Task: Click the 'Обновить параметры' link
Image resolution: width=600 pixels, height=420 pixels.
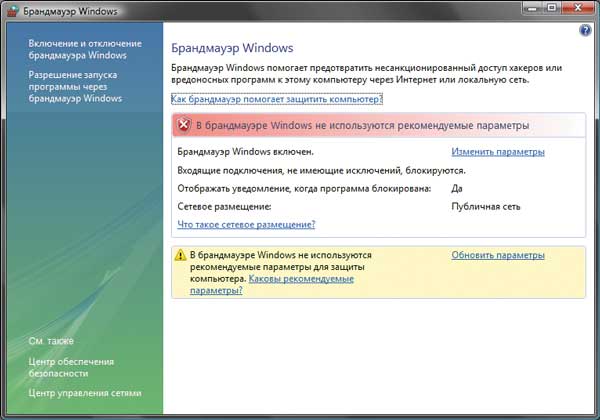Action: coord(498,256)
